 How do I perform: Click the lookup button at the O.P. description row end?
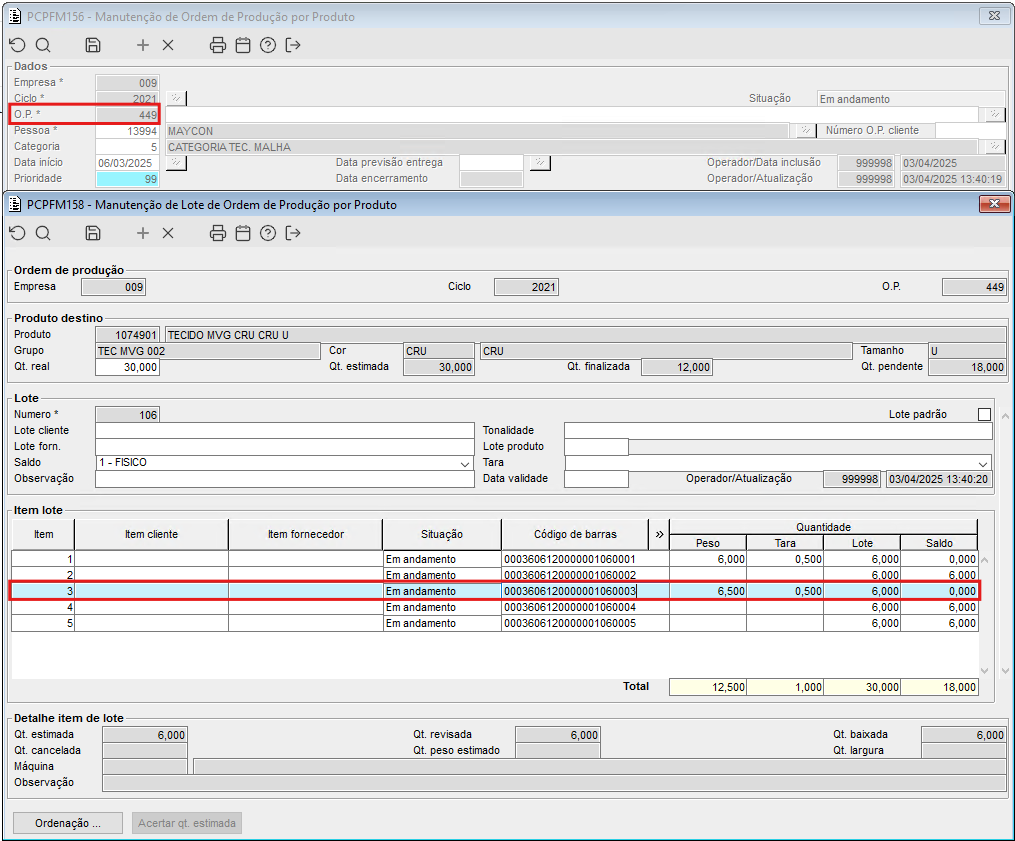pyautogui.click(x=994, y=115)
